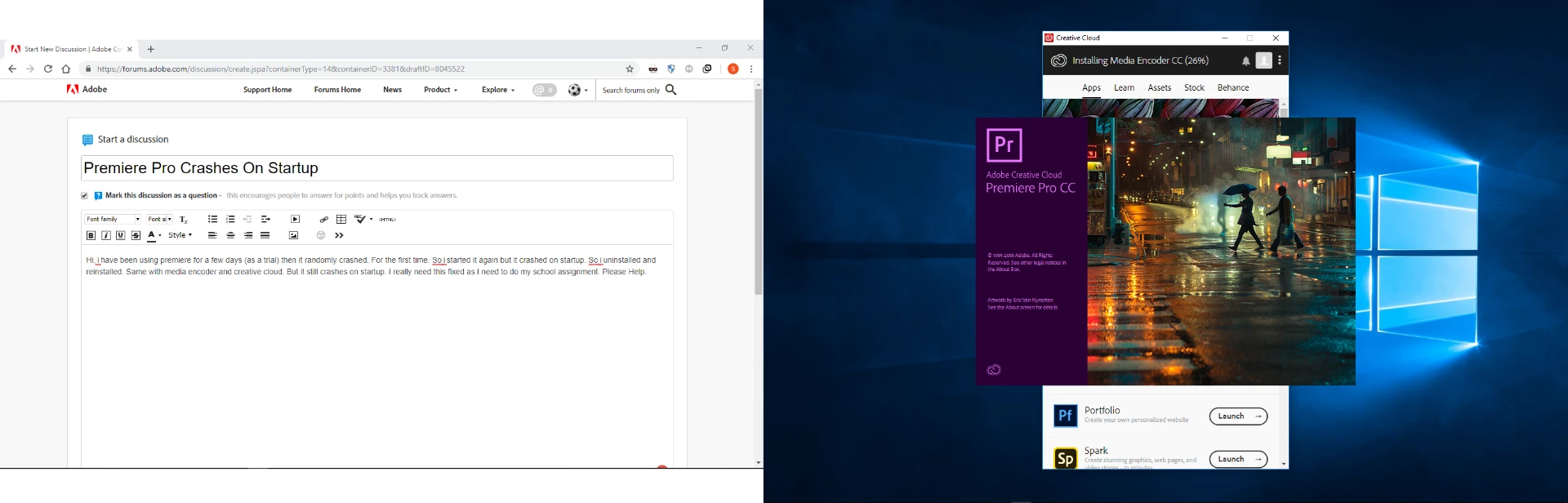Viewport: 1568px width, 503px height.
Task: Toggle underline formatting in the editor
Action: coord(121,235)
